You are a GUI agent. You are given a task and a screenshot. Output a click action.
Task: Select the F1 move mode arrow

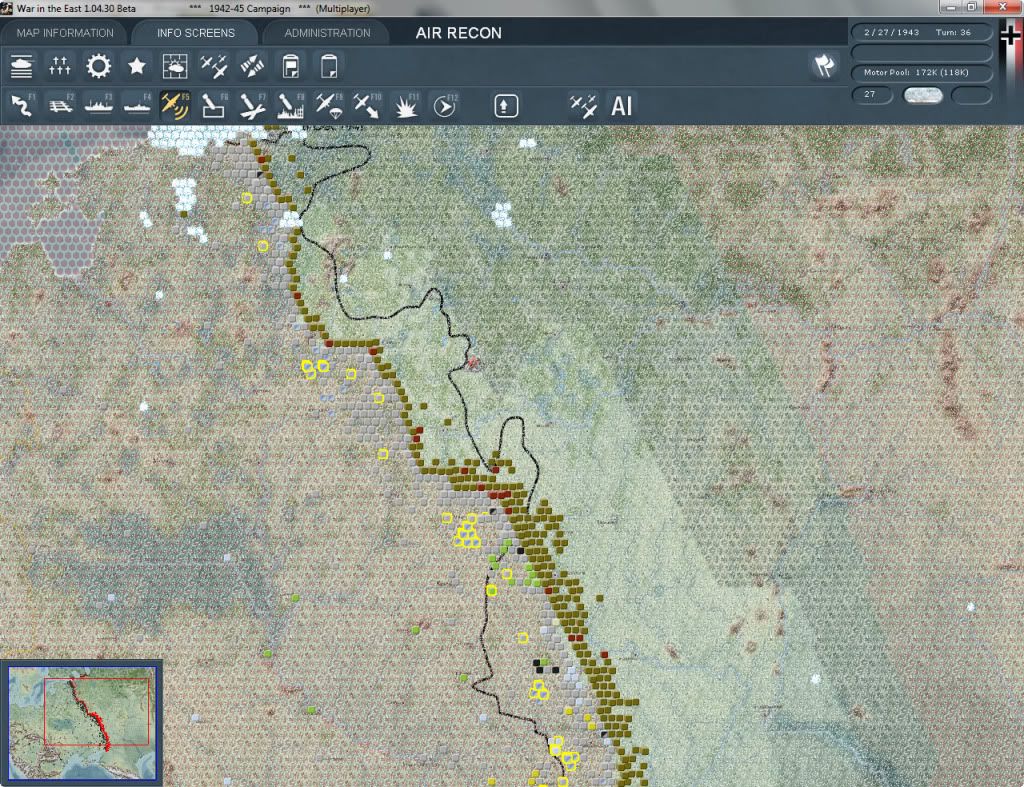pos(22,105)
